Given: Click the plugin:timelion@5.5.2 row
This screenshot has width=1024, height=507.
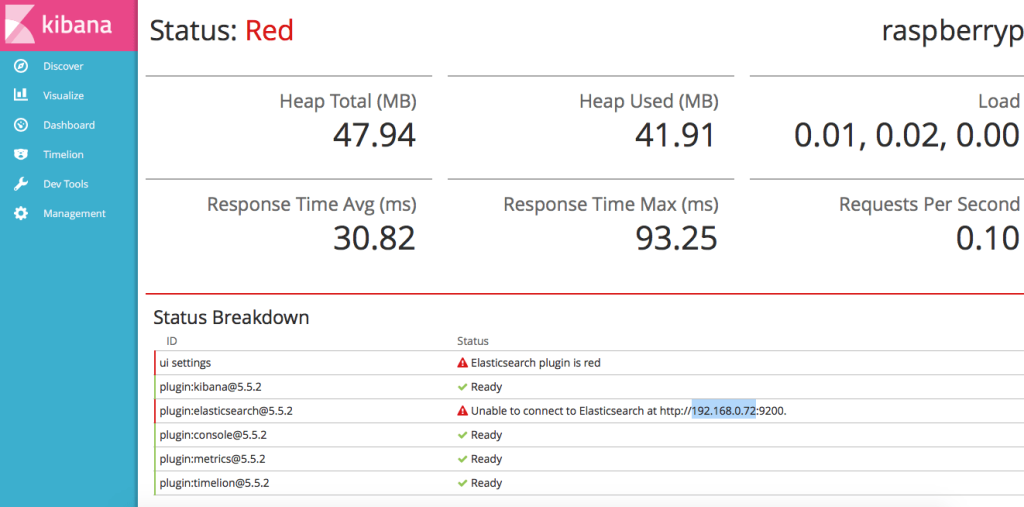Looking at the screenshot, I should pos(214,483).
